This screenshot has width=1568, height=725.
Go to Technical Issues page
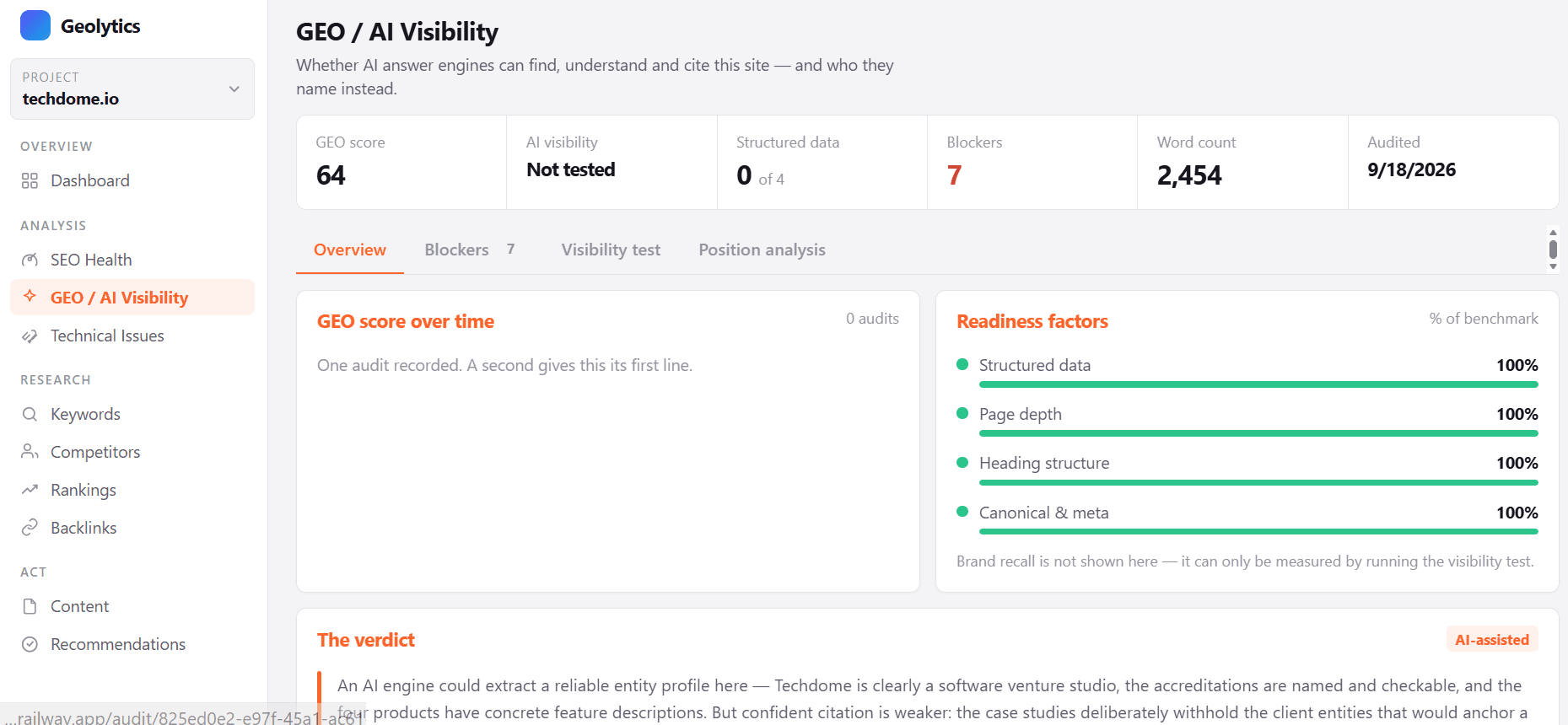[x=132, y=336]
